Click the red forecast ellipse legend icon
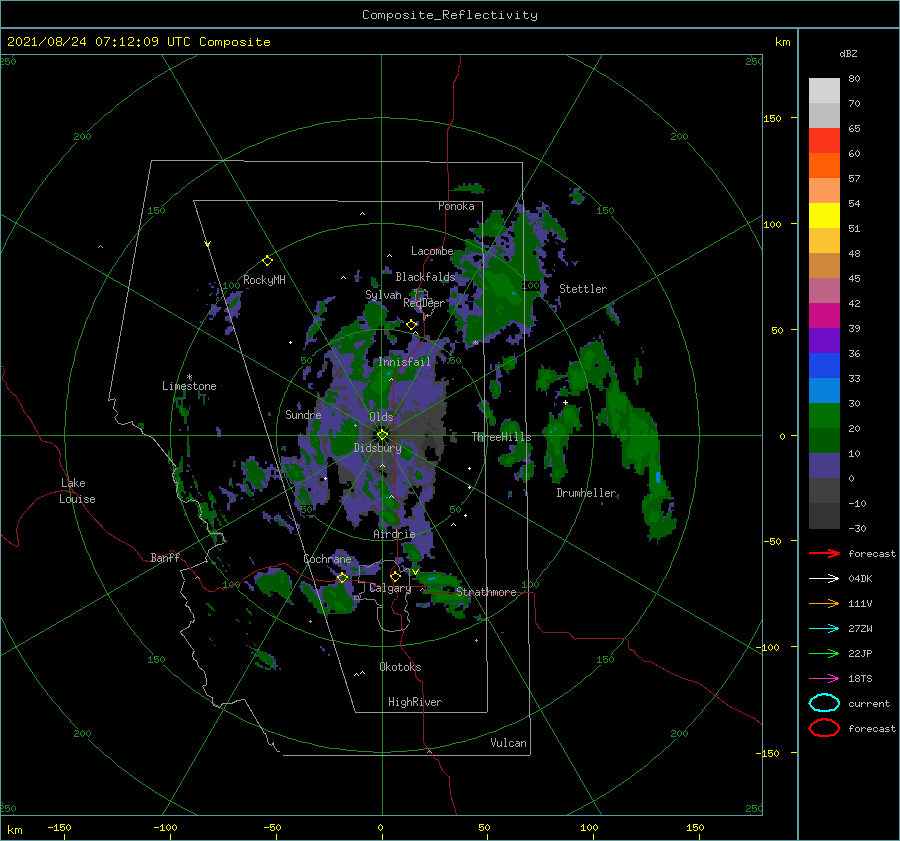Viewport: 900px width, 841px height. tap(824, 728)
